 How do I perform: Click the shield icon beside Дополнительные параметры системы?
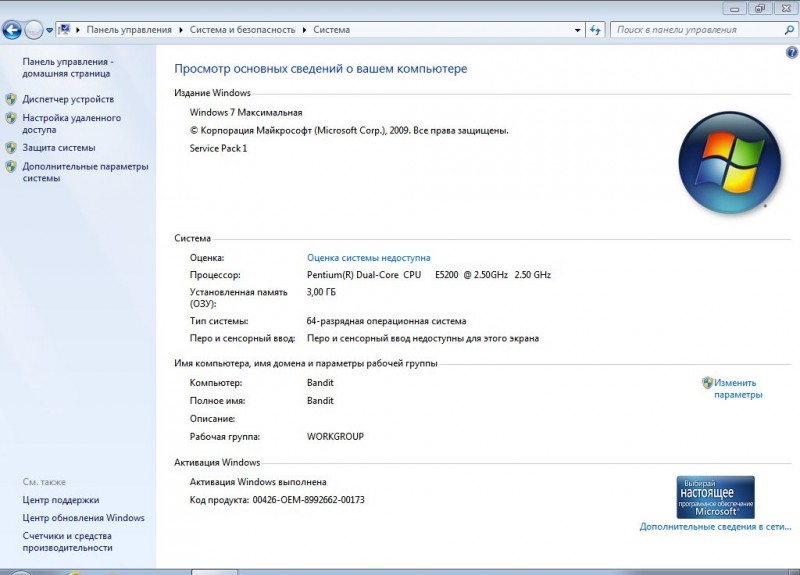[11, 166]
